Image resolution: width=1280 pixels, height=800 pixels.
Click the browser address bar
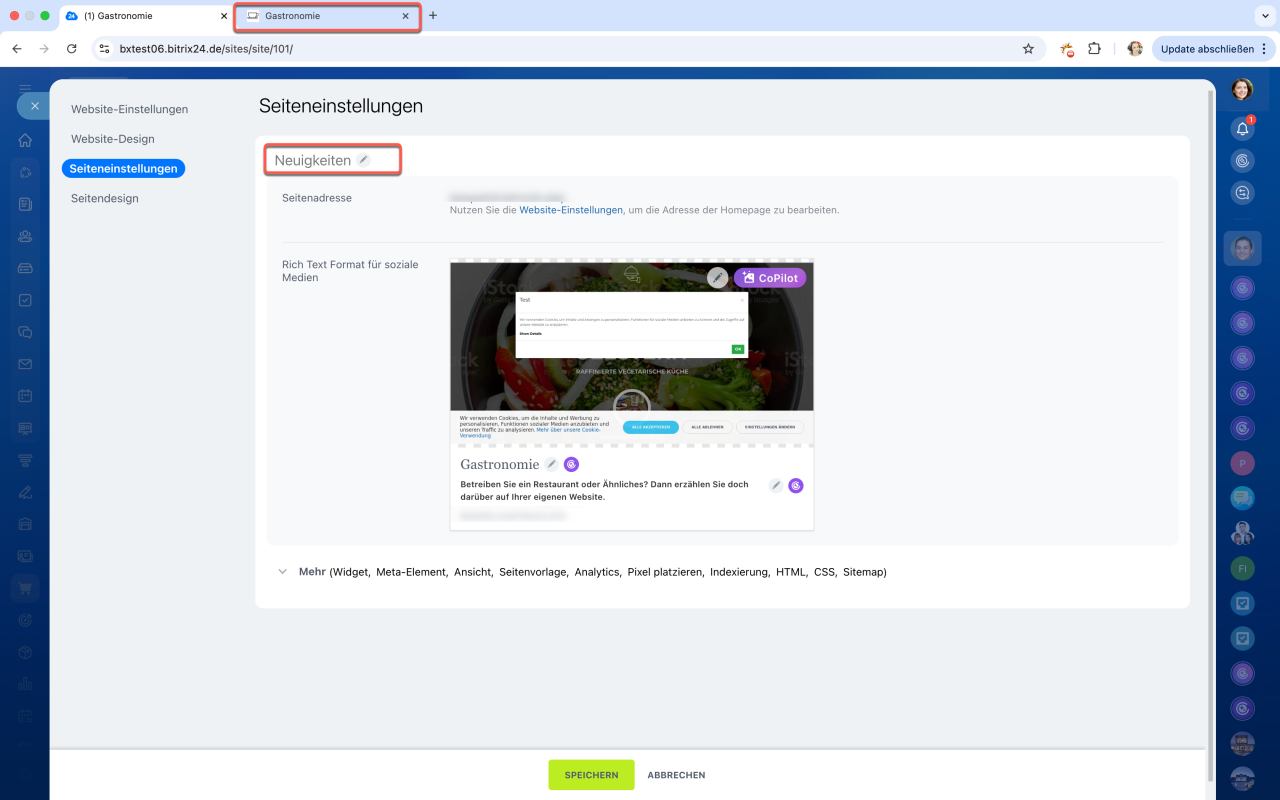click(x=560, y=48)
